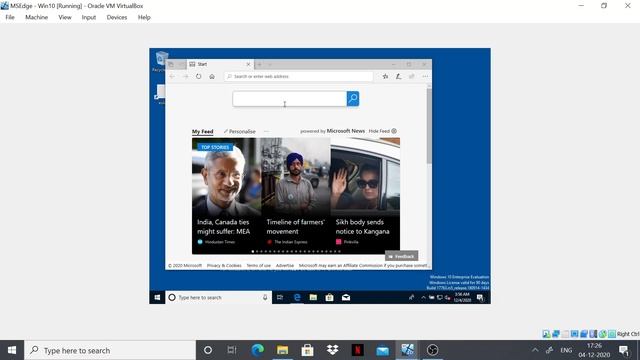Open Settings and more ellipsis in Edge
Viewport: 640px width, 360px height.
(x=425, y=76)
